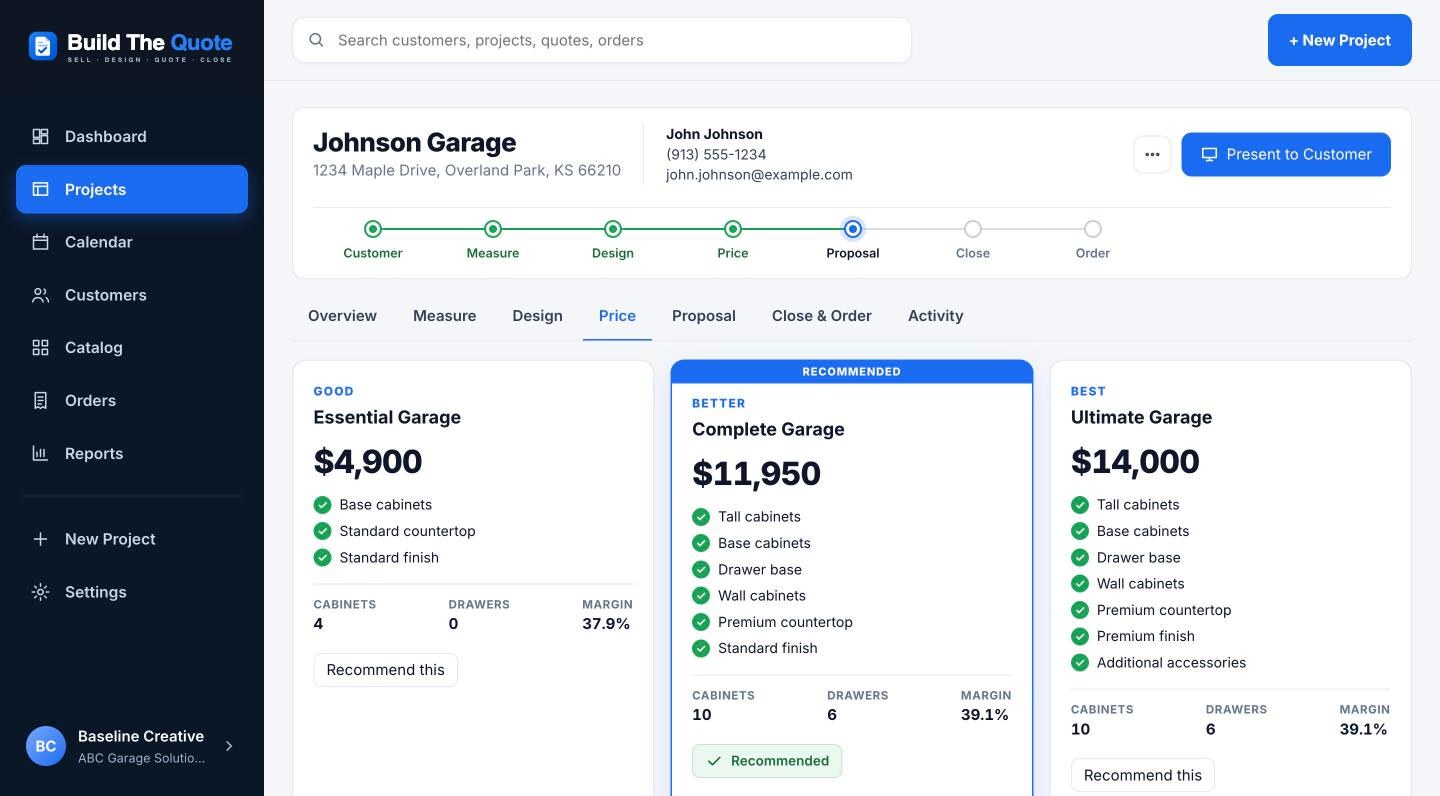Go to Customers in the sidebar
This screenshot has width=1440, height=796.
coord(132,295)
